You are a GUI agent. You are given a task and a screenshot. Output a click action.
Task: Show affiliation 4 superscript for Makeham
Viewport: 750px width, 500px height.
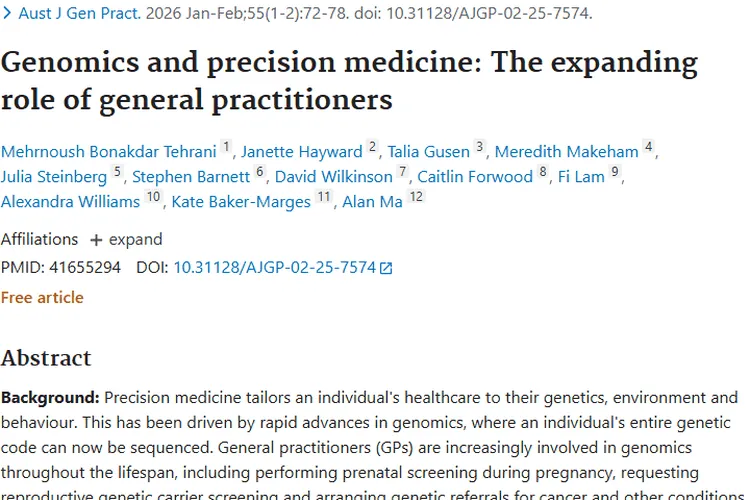[648, 148]
